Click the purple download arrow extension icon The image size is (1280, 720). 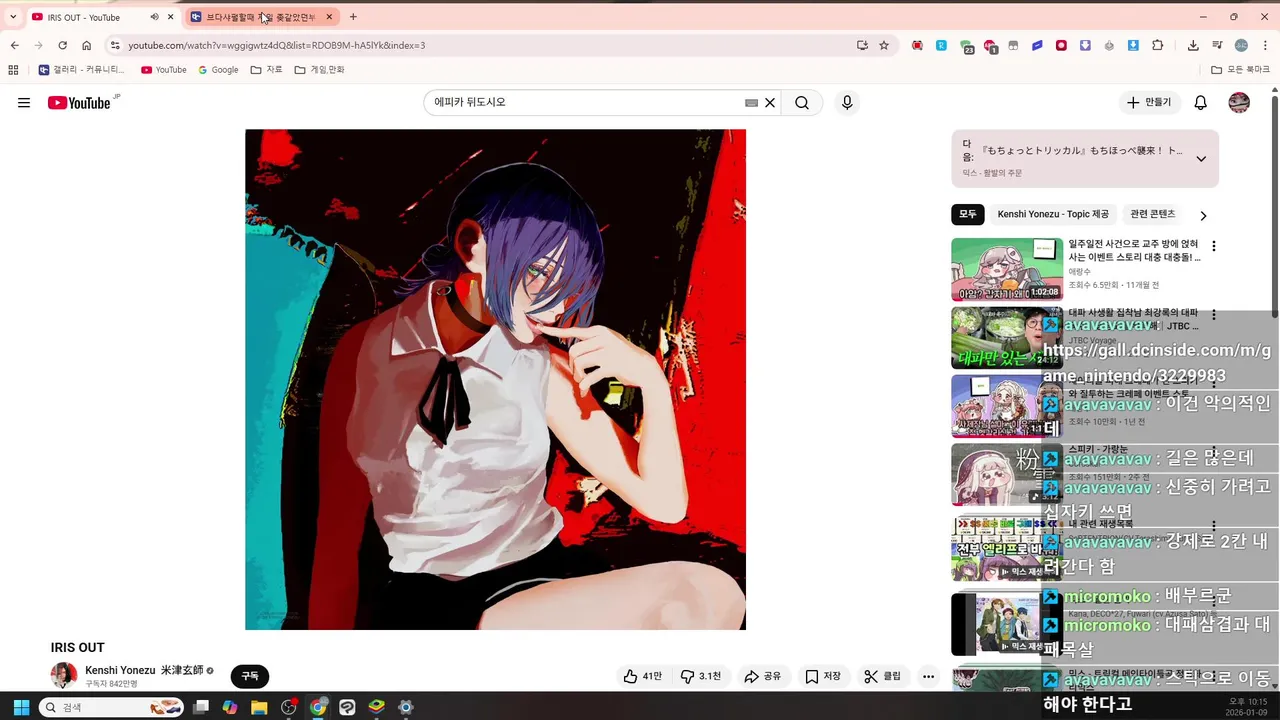pyautogui.click(x=1085, y=45)
